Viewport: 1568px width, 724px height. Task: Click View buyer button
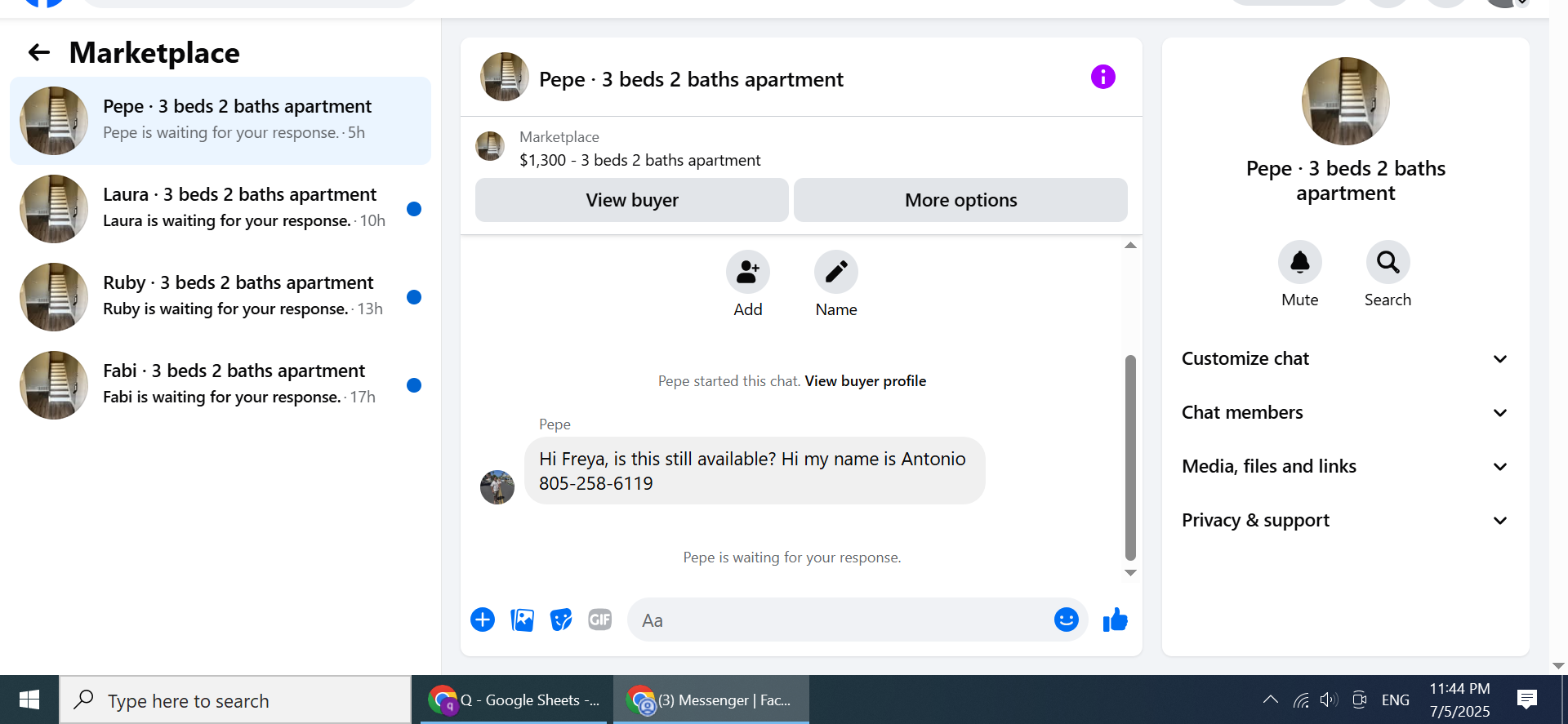pos(632,200)
